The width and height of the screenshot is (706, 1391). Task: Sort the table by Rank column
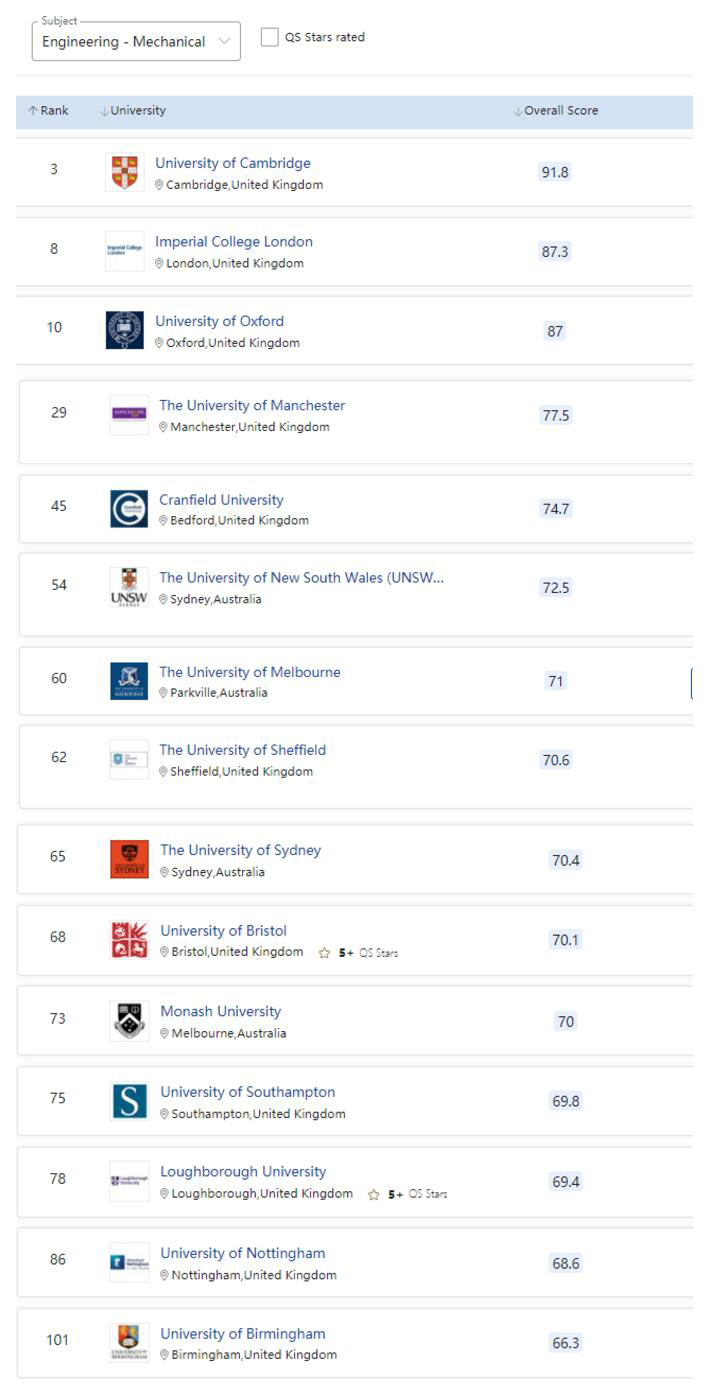[x=48, y=111]
